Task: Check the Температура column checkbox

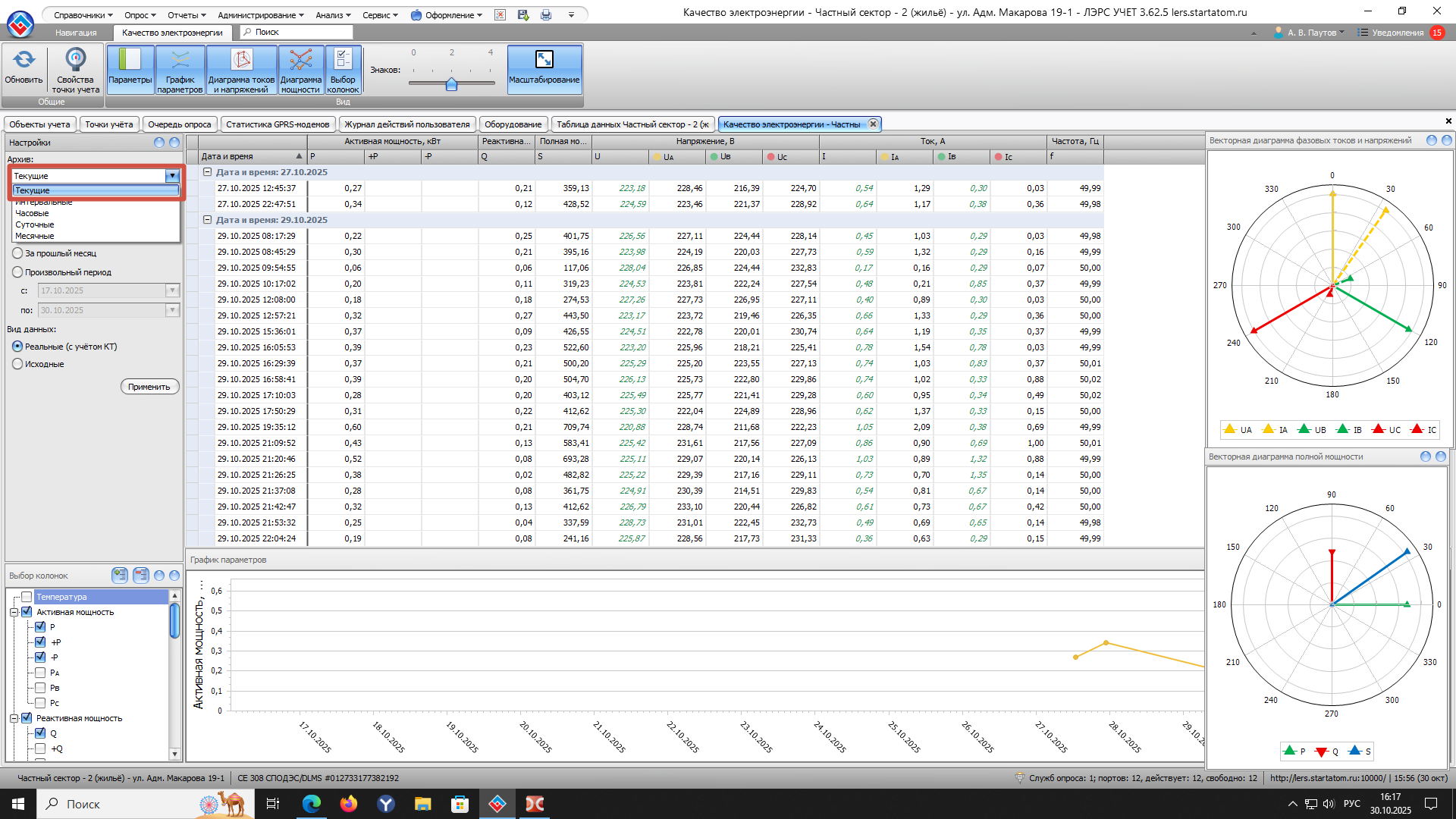Action: (27, 597)
